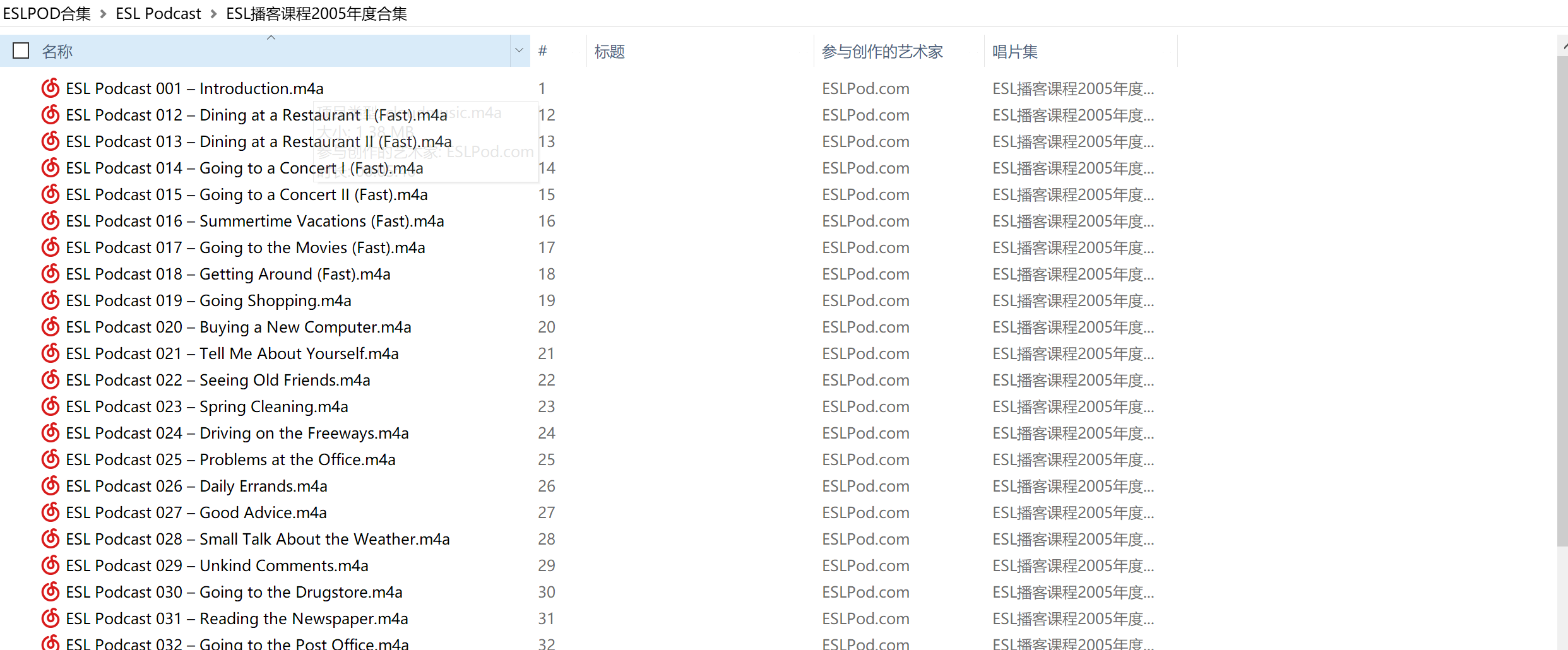Expand the breadcrumb chevron after ESLPOD合集

[x=104, y=14]
